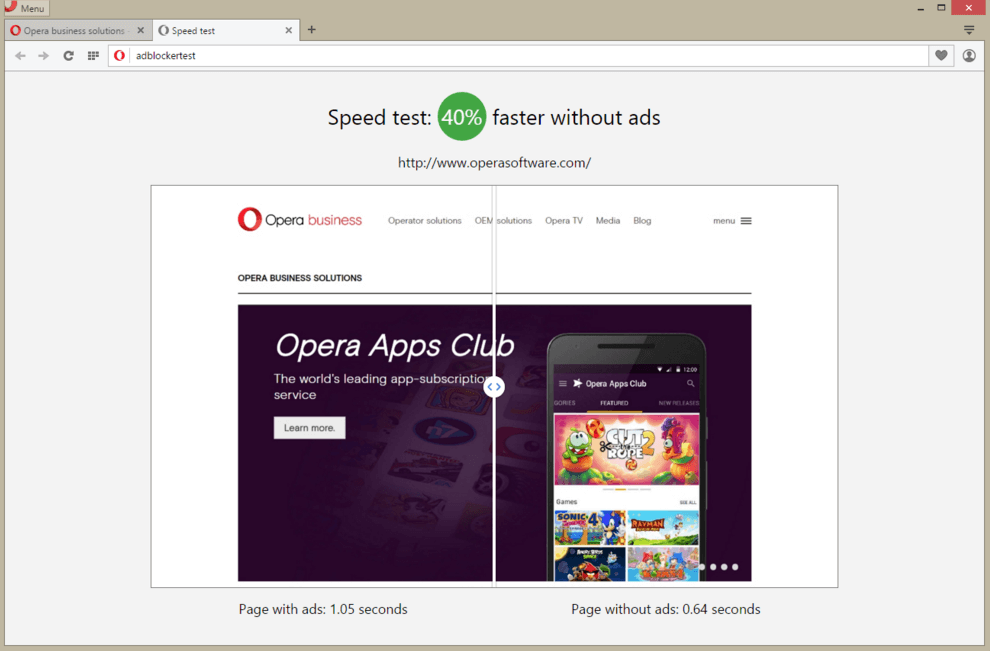Click the Learn more button

[x=309, y=428]
